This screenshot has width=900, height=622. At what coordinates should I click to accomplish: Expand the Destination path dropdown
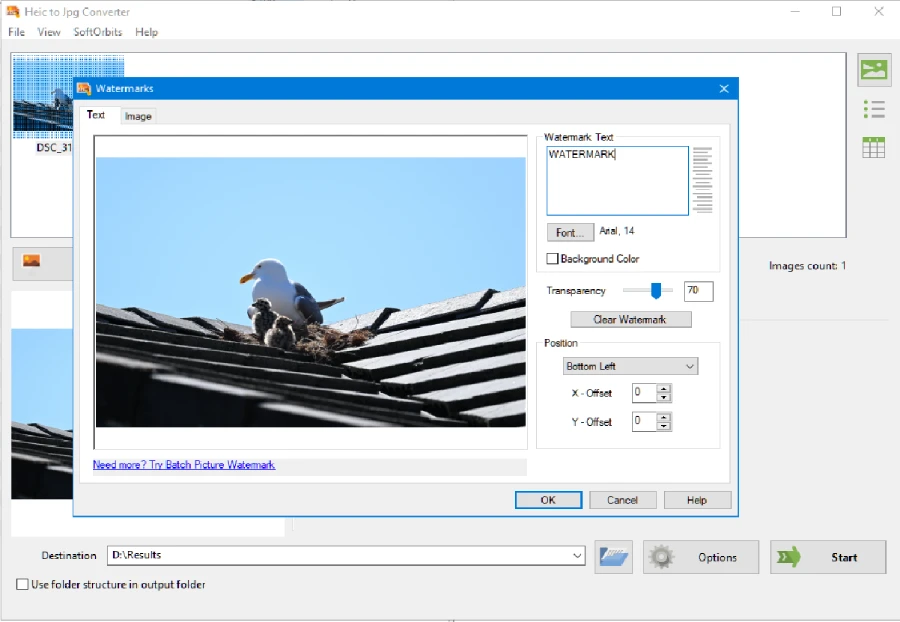pos(577,555)
